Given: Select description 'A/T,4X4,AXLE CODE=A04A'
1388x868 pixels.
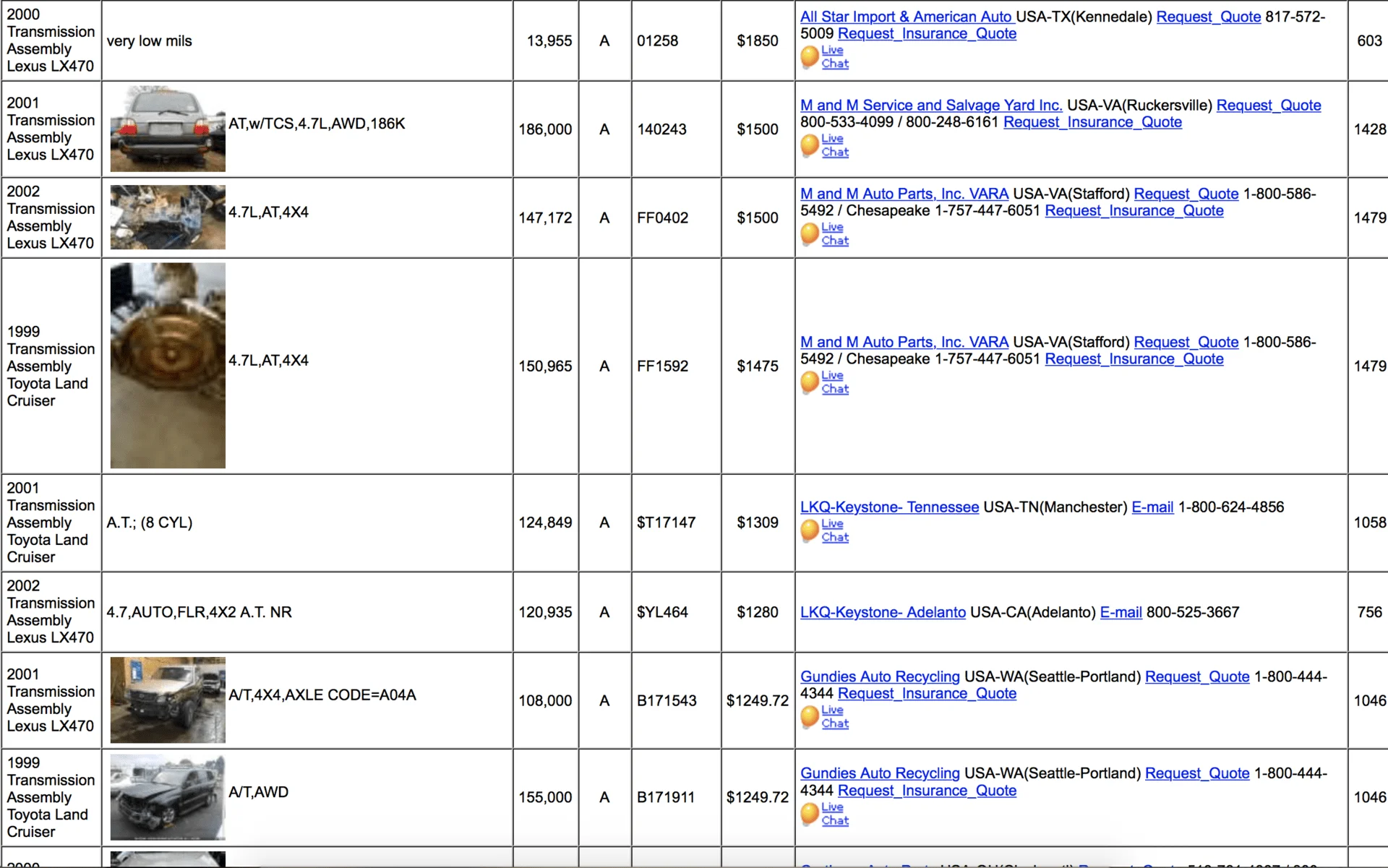Looking at the screenshot, I should pos(322,695).
